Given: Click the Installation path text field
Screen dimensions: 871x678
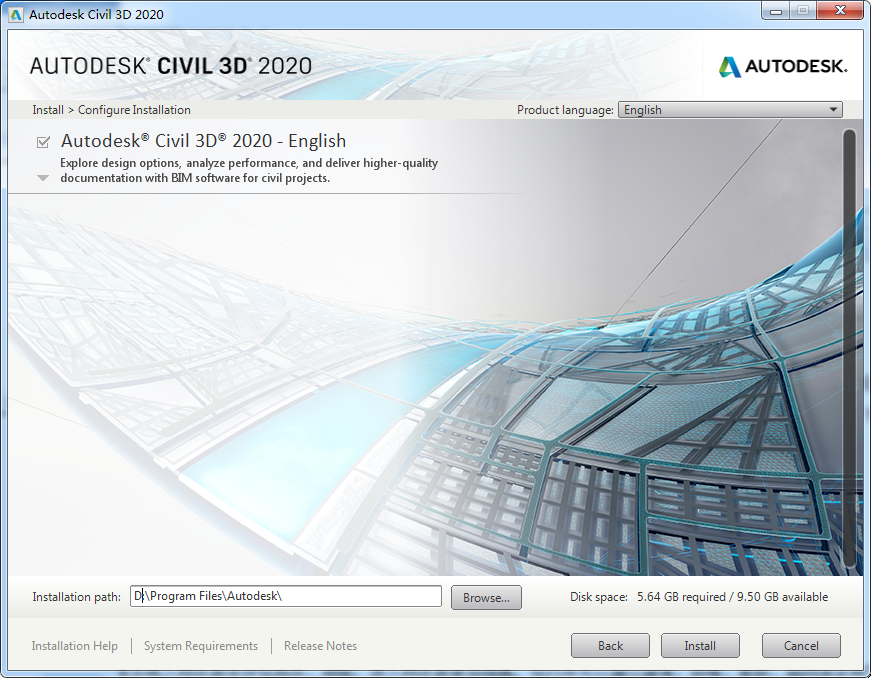Looking at the screenshot, I should [286, 596].
